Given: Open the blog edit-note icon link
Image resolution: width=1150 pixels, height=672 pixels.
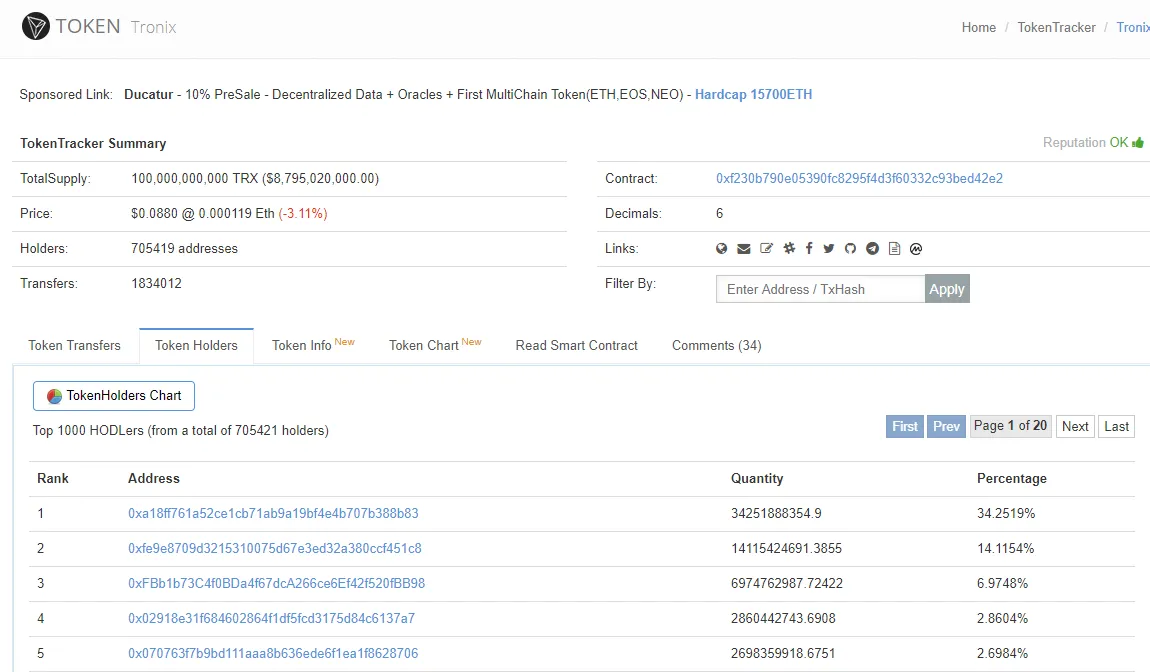Looking at the screenshot, I should pos(766,249).
